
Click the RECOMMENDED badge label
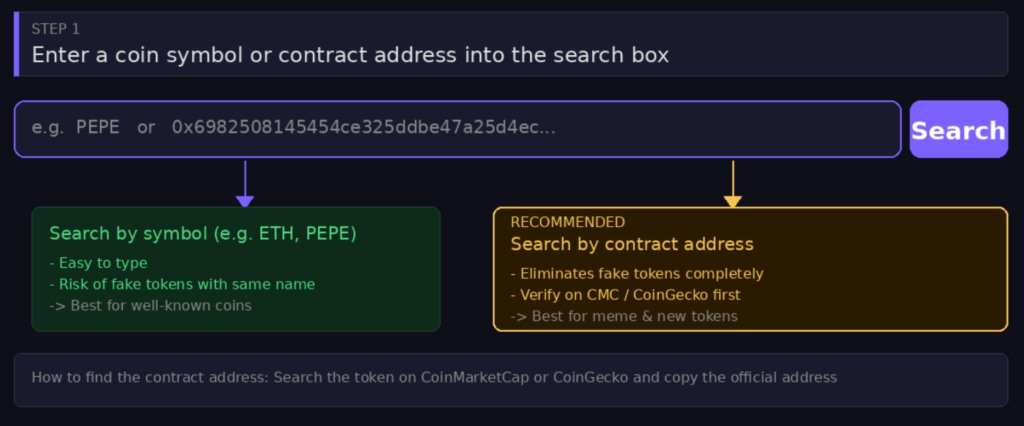click(x=567, y=222)
